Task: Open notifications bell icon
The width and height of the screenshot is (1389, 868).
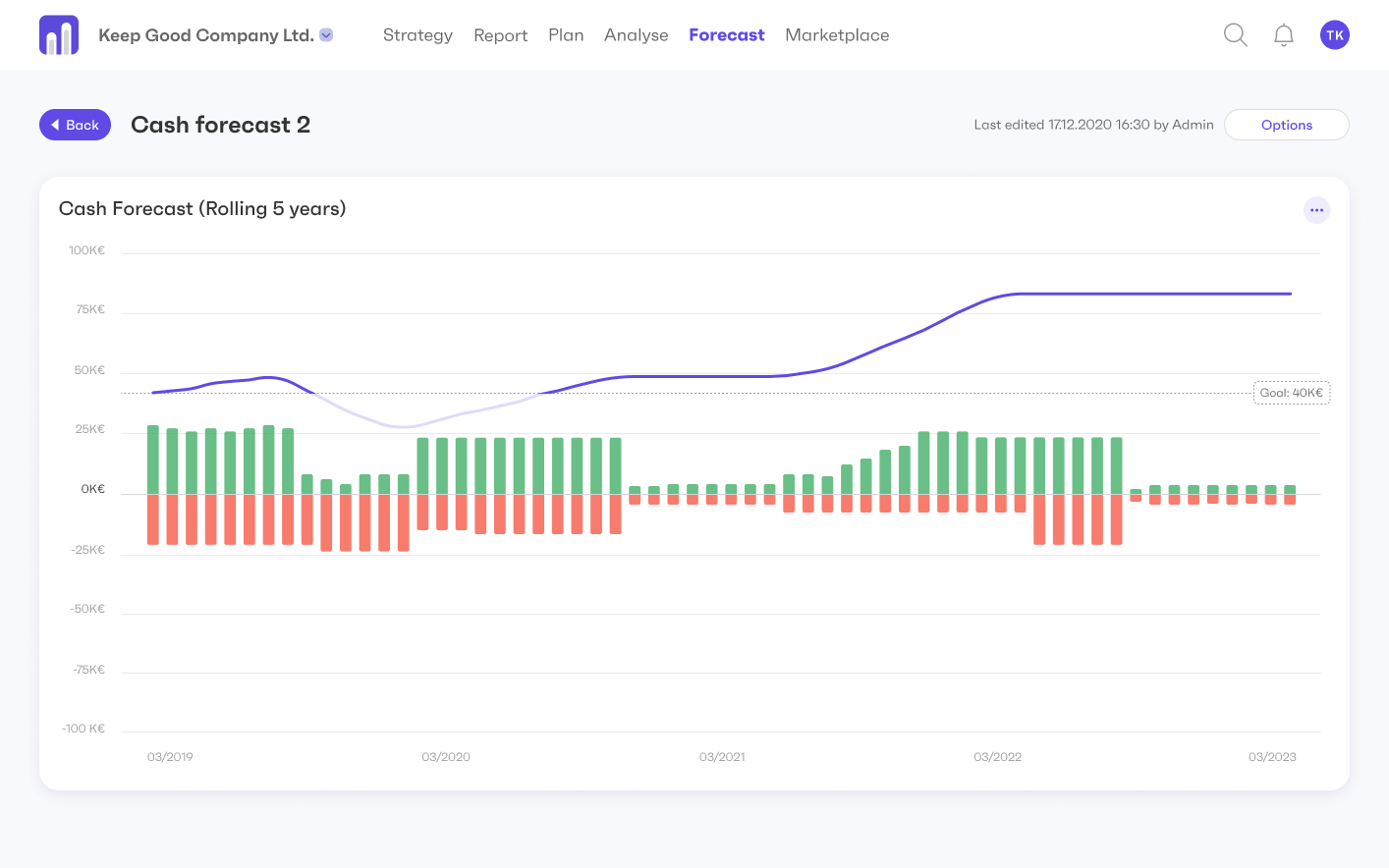Action: pos(1283,35)
